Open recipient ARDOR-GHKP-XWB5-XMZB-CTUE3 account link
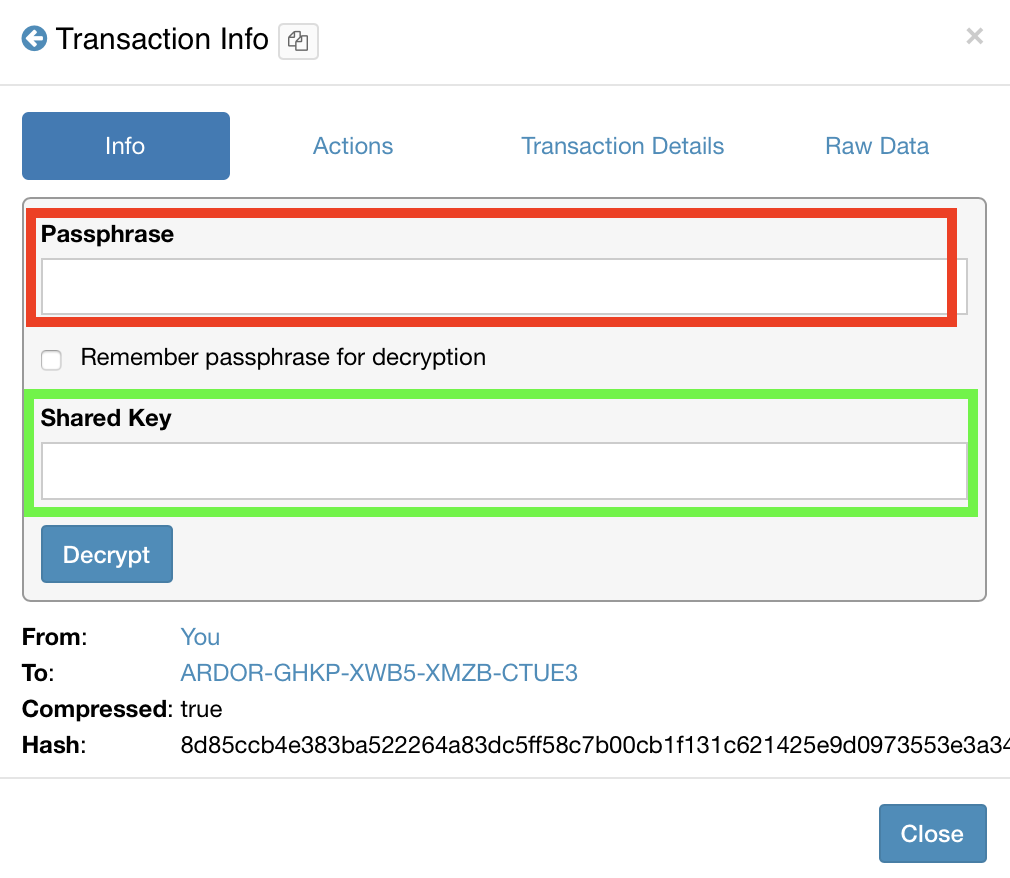Viewport: 1010px width, 878px height. tap(379, 673)
